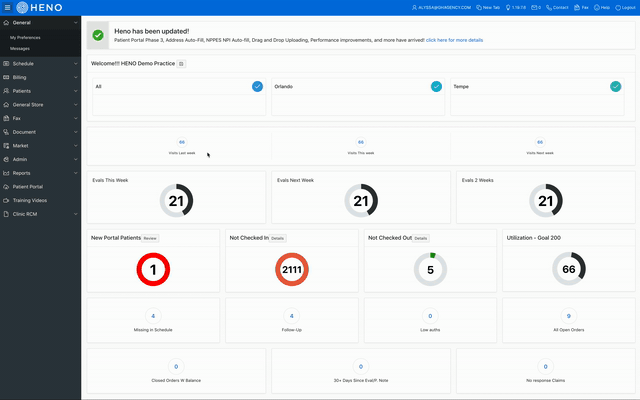
Task: Open the mail envelope counter
Action: point(536,7)
